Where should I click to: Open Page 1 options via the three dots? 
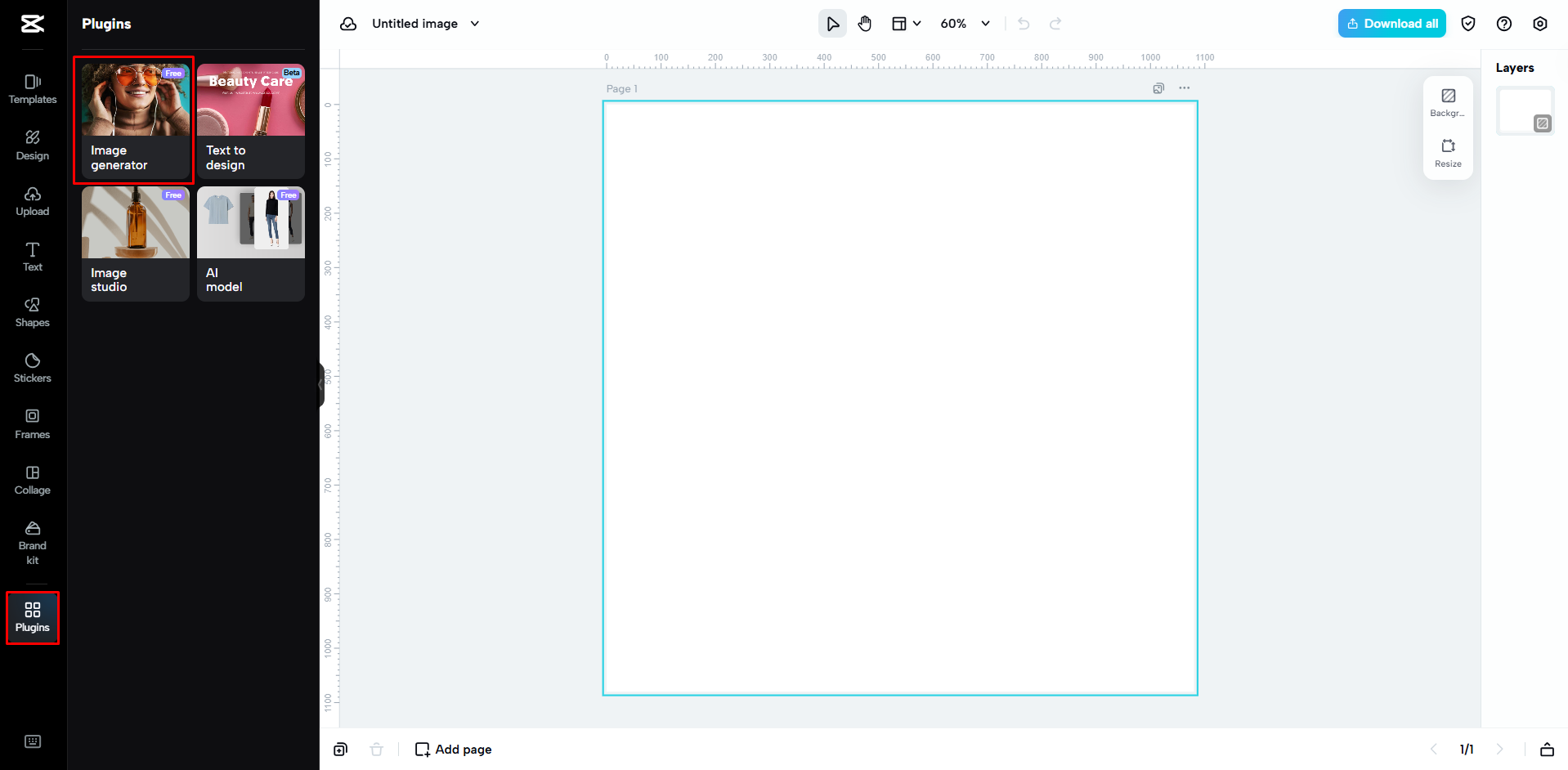pos(1185,87)
